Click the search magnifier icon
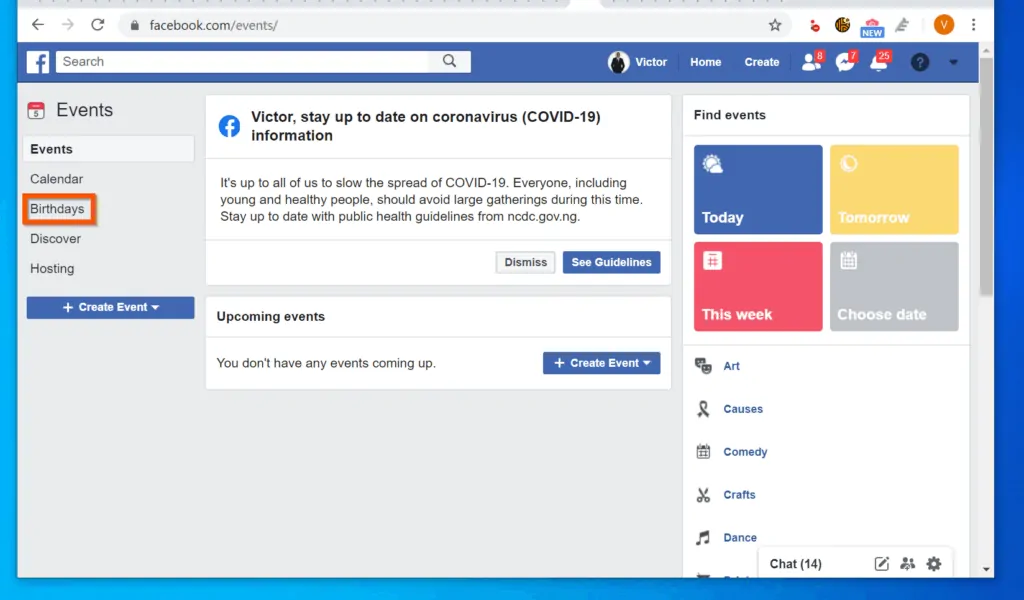Screen dimensions: 1024x600 pos(449,61)
